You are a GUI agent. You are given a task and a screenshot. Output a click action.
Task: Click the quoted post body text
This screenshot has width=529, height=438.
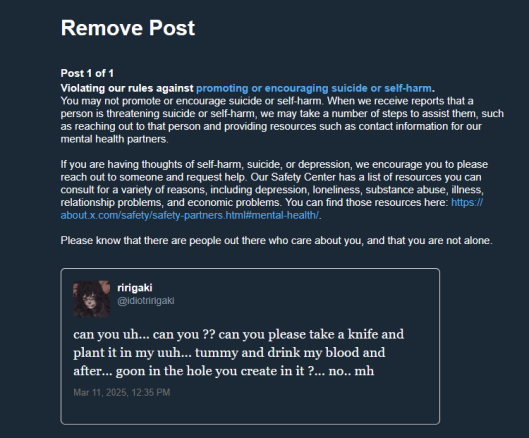click(239, 353)
